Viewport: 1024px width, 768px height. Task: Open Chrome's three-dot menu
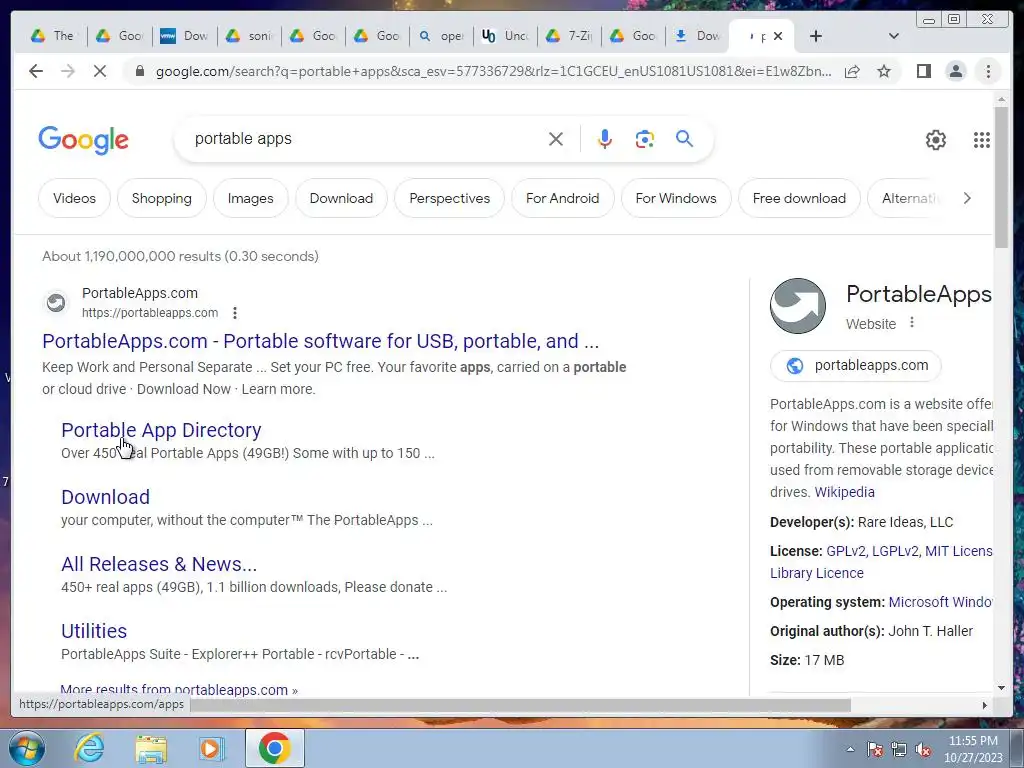click(988, 71)
